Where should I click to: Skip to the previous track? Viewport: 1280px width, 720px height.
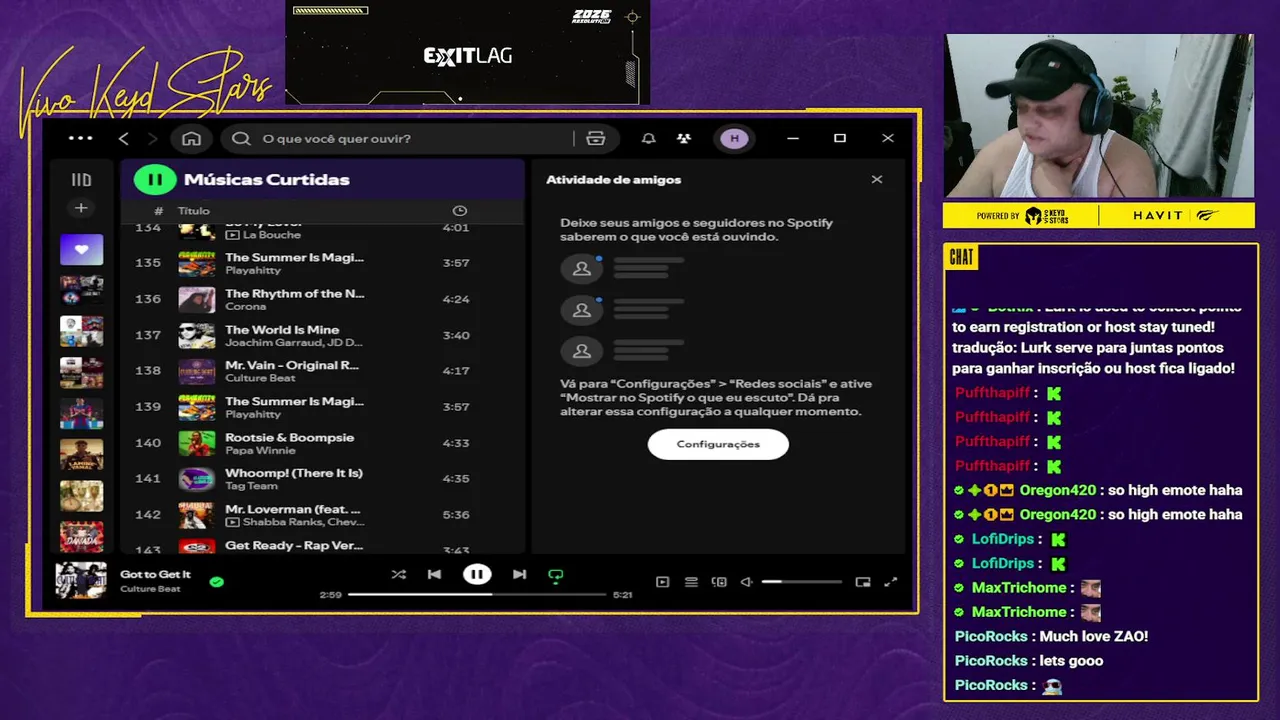pos(434,575)
